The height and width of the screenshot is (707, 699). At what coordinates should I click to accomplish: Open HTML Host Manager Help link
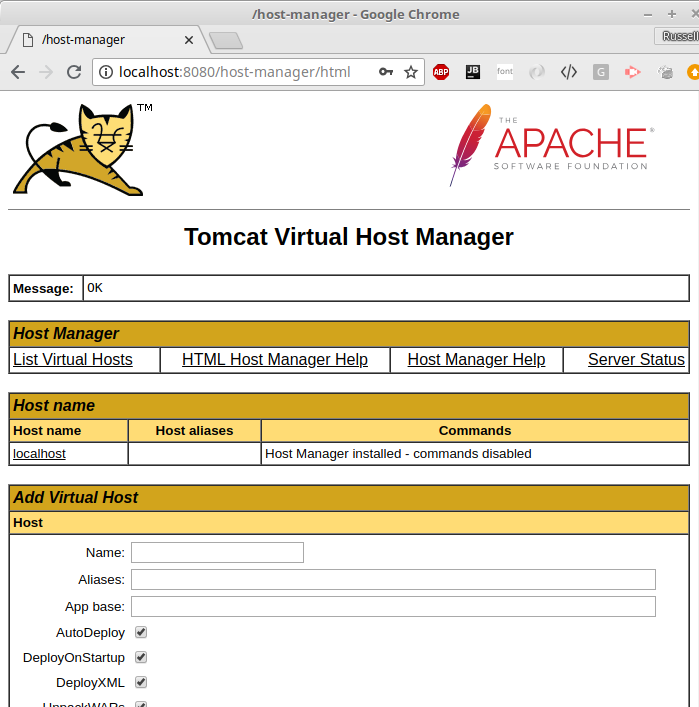(x=275, y=359)
